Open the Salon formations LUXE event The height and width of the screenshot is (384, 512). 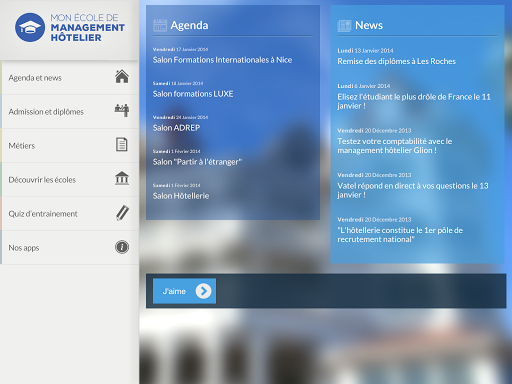[x=193, y=94]
